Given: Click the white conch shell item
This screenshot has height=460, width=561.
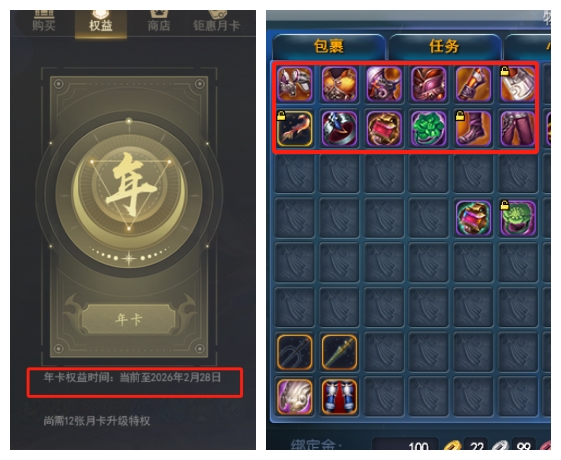Looking at the screenshot, I should (x=294, y=397).
